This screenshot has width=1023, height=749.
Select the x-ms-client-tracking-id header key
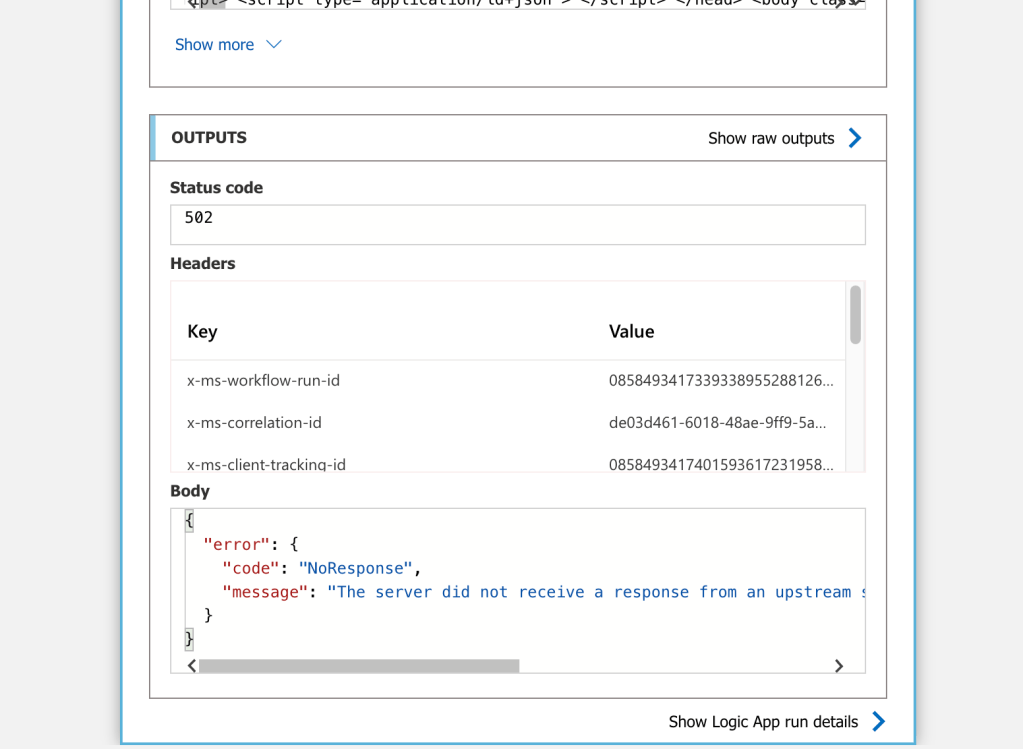[266, 465]
